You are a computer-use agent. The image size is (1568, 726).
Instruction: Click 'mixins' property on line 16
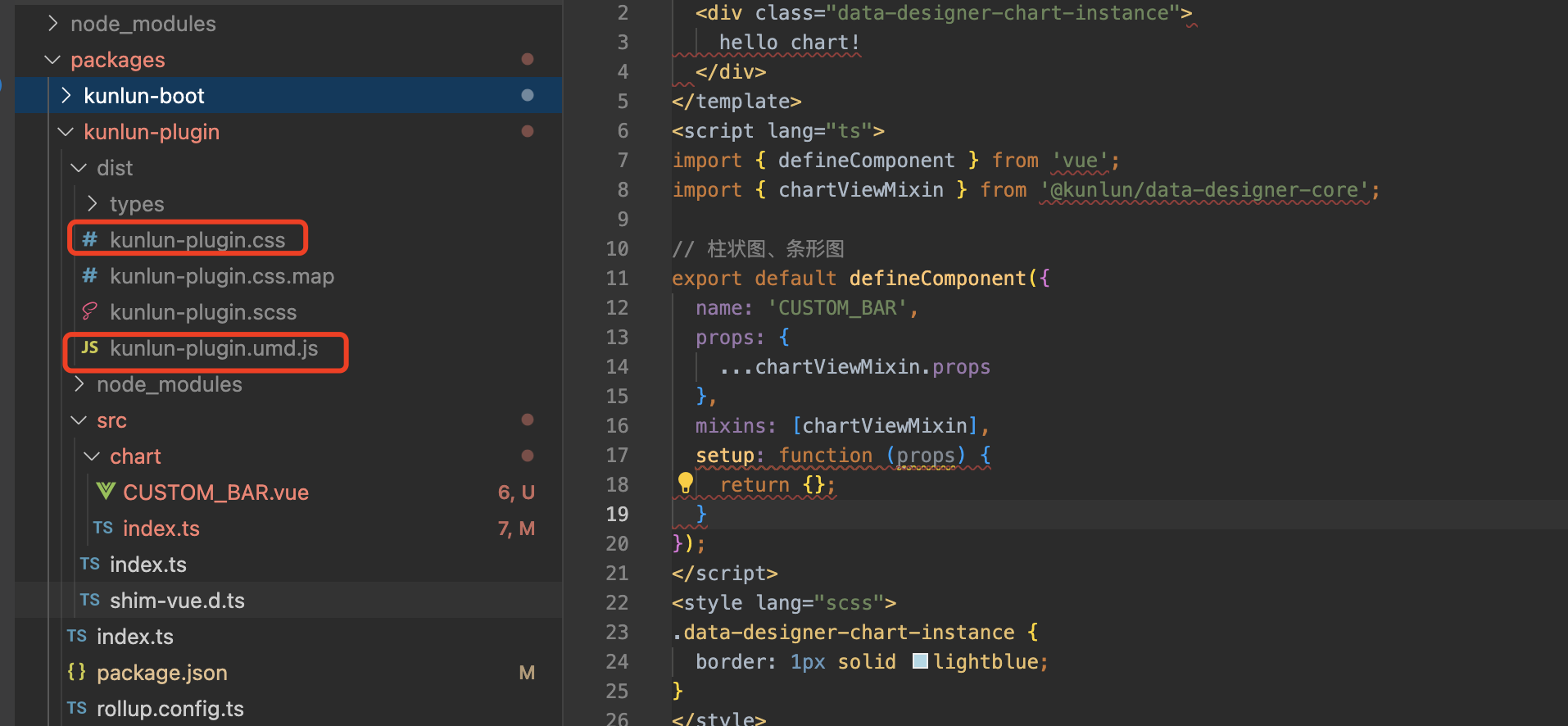731,426
